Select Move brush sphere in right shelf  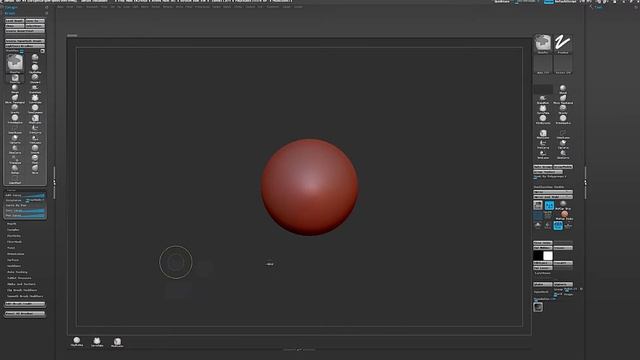tap(563, 89)
